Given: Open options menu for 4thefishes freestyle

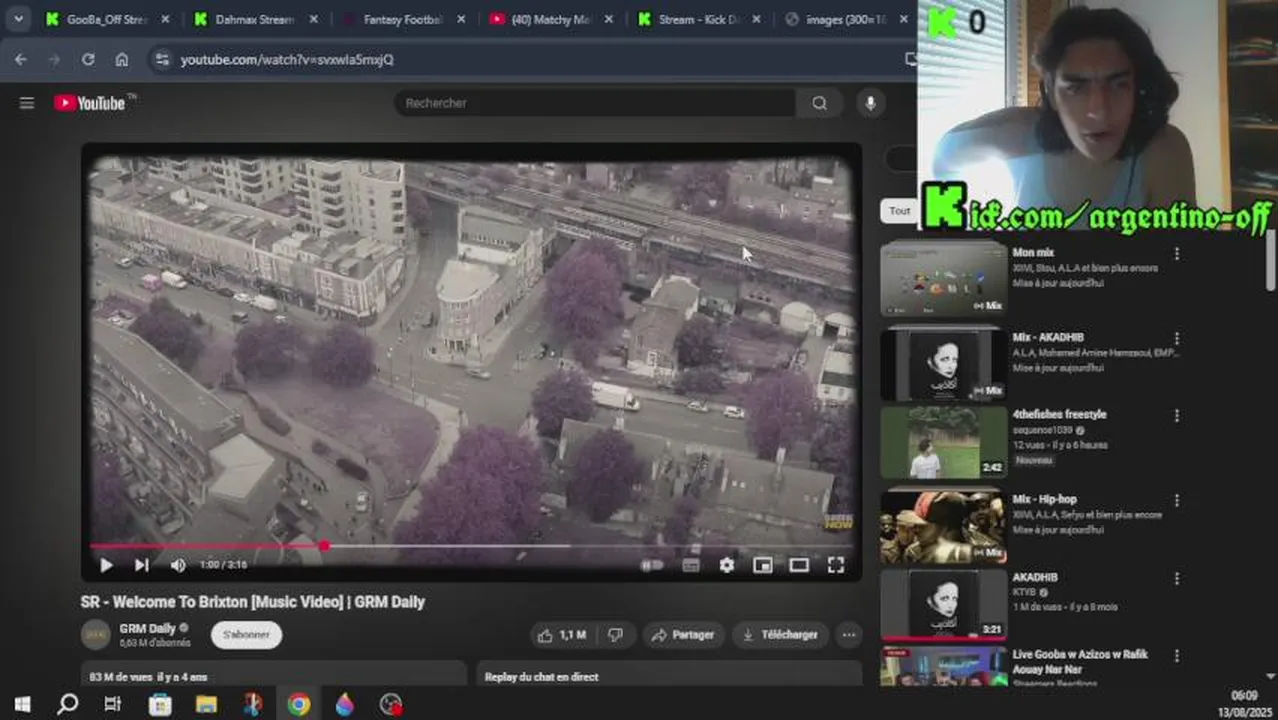Looking at the screenshot, I should tap(1177, 415).
